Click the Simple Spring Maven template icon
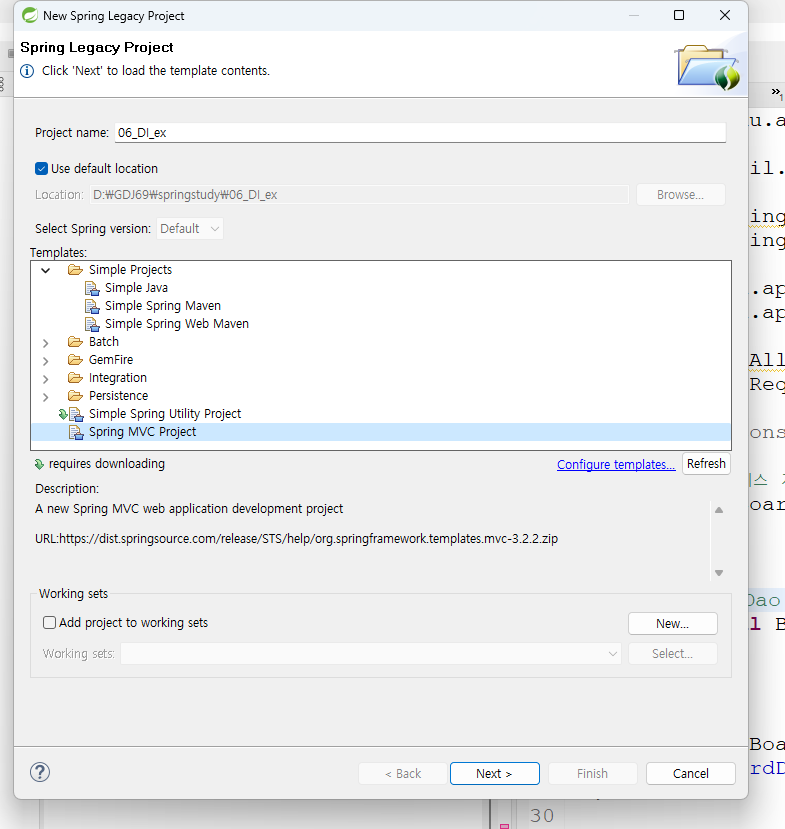The height and width of the screenshot is (829, 785). (92, 306)
